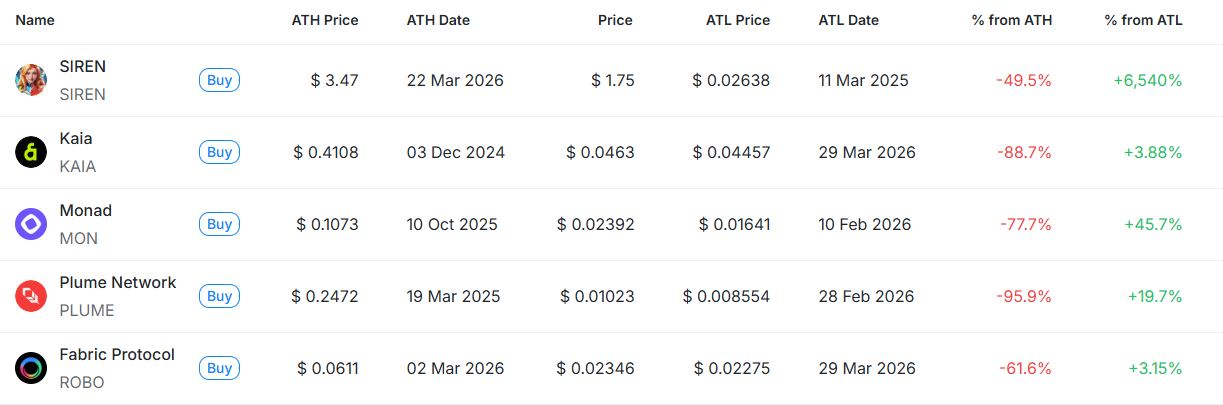Viewport: 1223px width, 405px height.
Task: Click the SIREN coin avatar icon
Action: click(31, 80)
